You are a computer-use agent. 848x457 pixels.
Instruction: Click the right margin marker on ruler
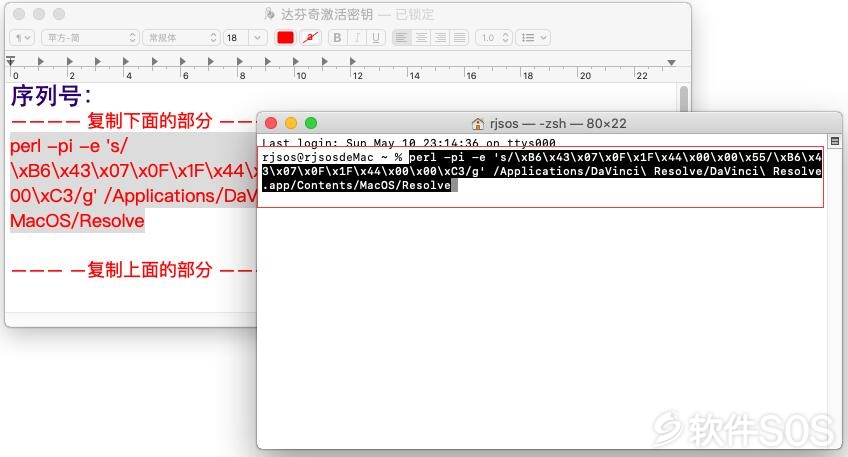[671, 63]
